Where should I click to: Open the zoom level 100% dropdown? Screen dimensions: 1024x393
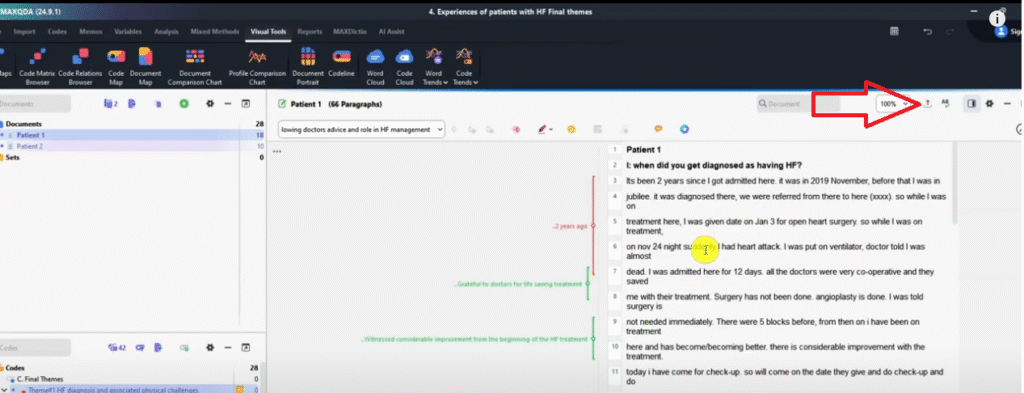[x=893, y=104]
